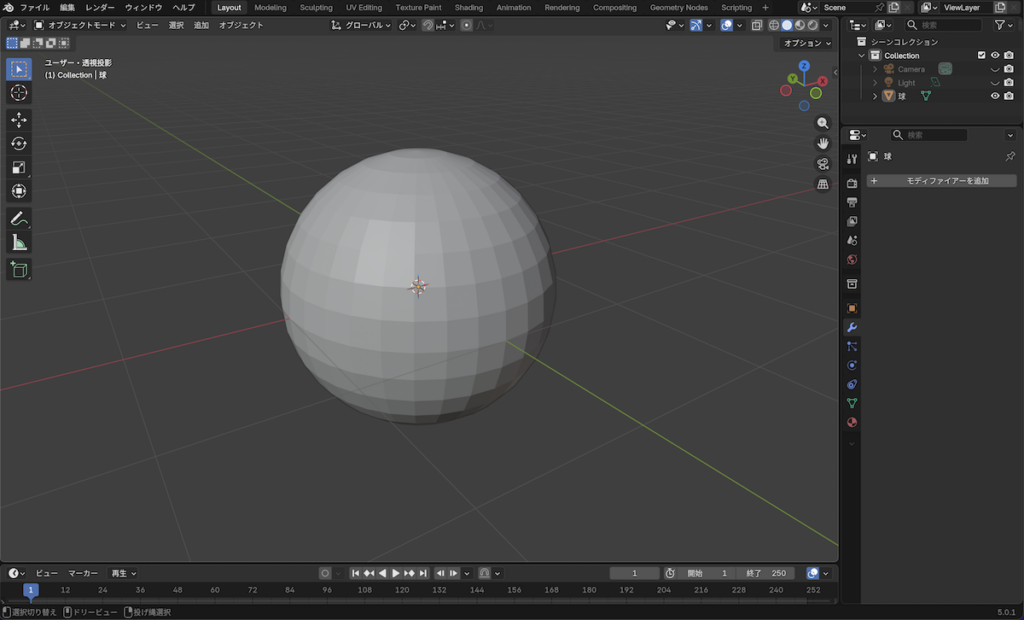Open the オブジェクトモード mode dropdown
The image size is (1024, 620).
[x=80, y=25]
